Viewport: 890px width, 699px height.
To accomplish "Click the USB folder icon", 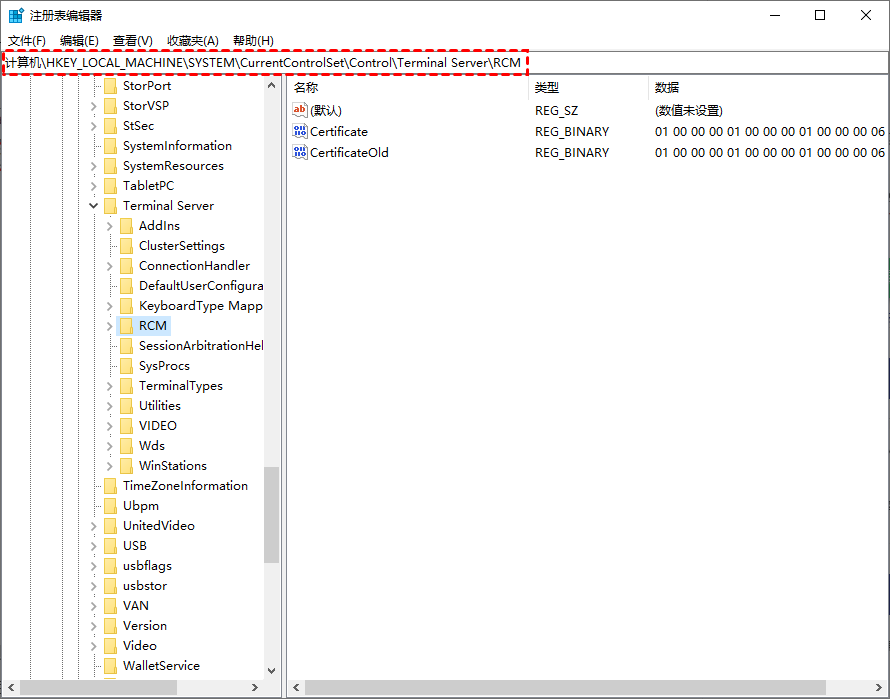I will [111, 546].
